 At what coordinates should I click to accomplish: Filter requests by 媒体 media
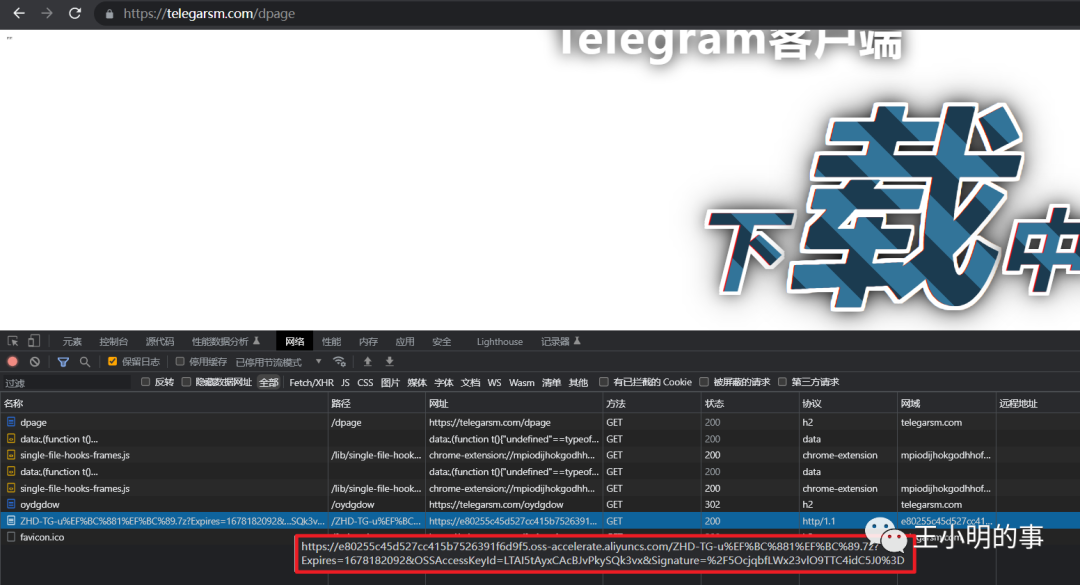[417, 382]
